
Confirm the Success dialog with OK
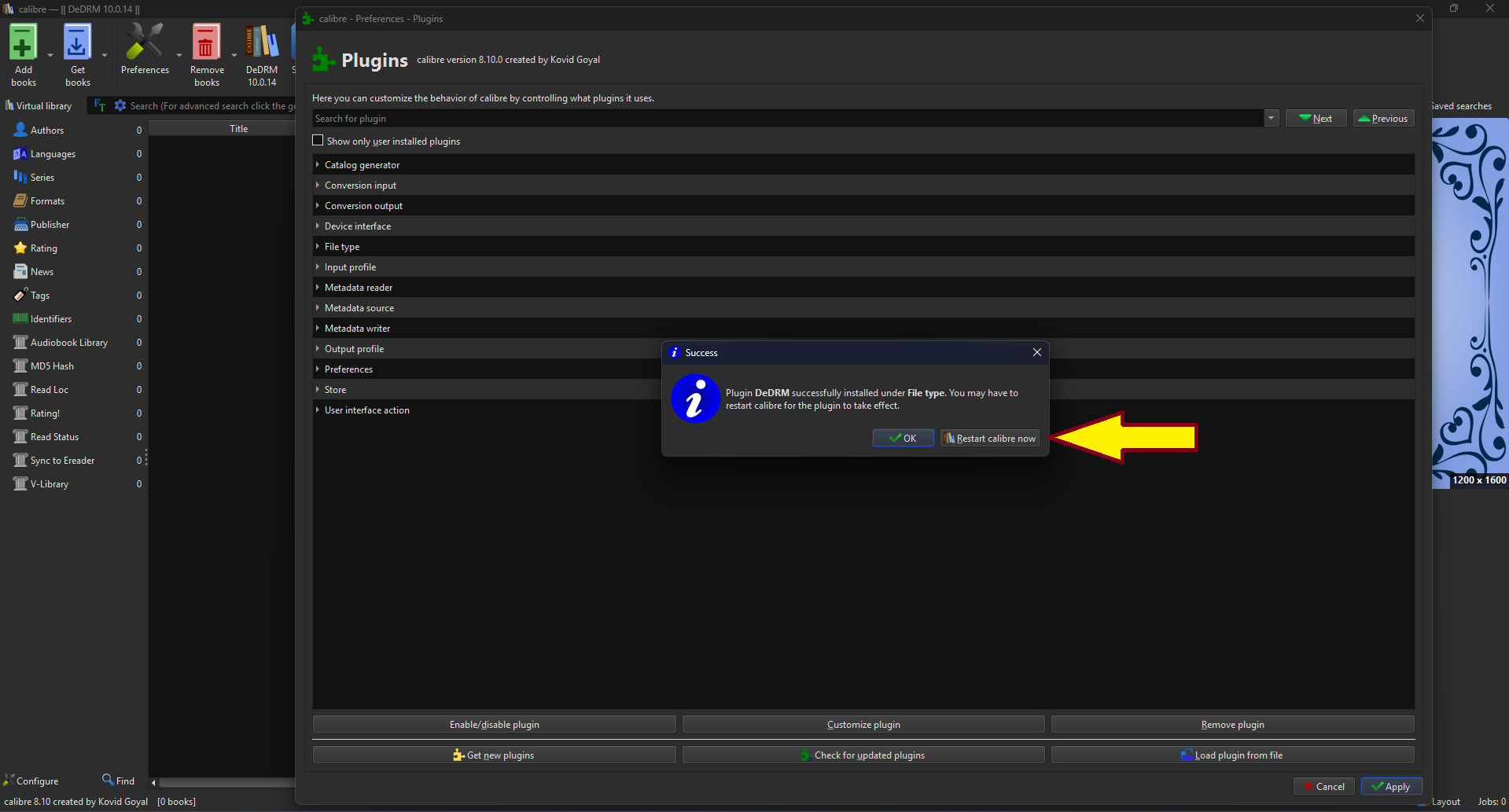pyautogui.click(x=903, y=438)
